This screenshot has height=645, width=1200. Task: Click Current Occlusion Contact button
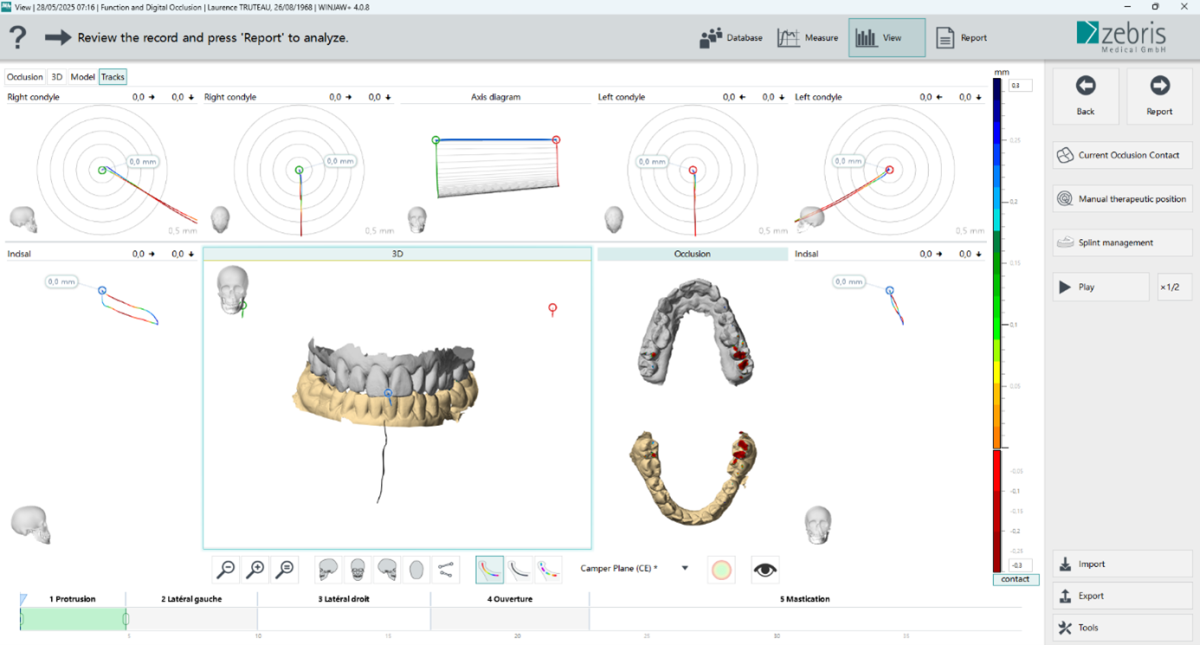(1122, 155)
